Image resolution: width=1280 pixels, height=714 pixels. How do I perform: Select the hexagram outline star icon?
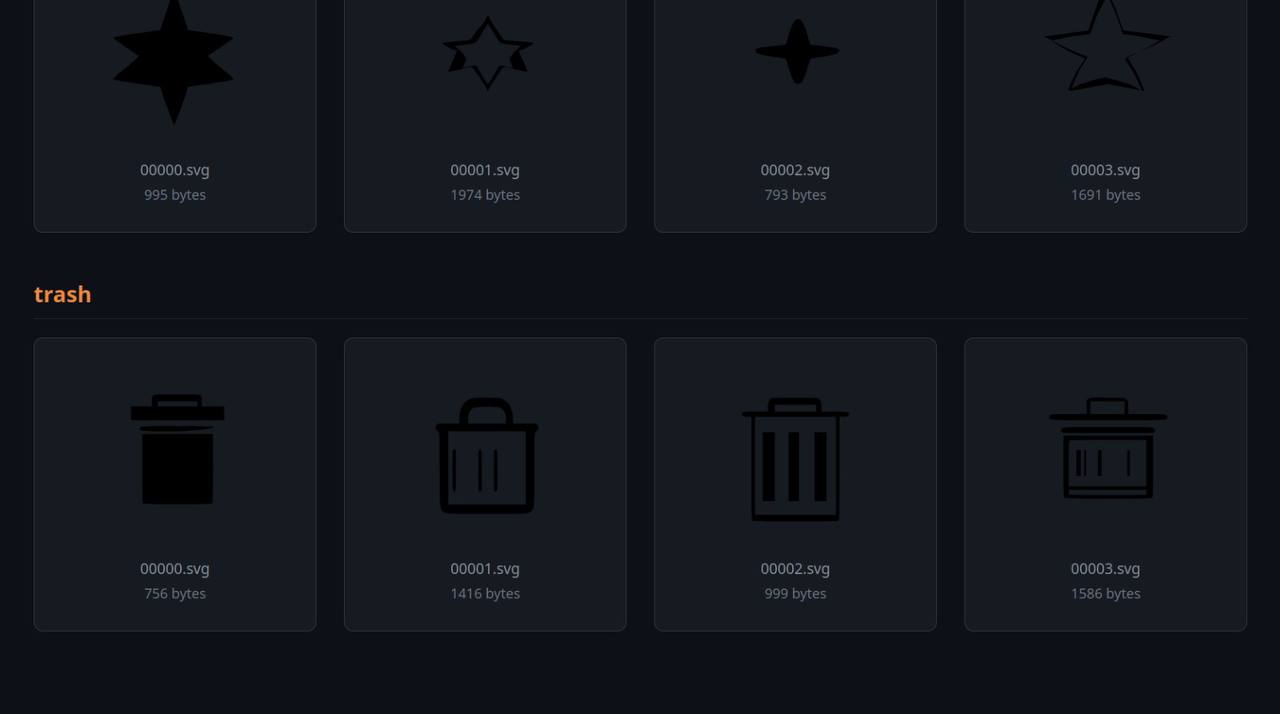coord(487,52)
